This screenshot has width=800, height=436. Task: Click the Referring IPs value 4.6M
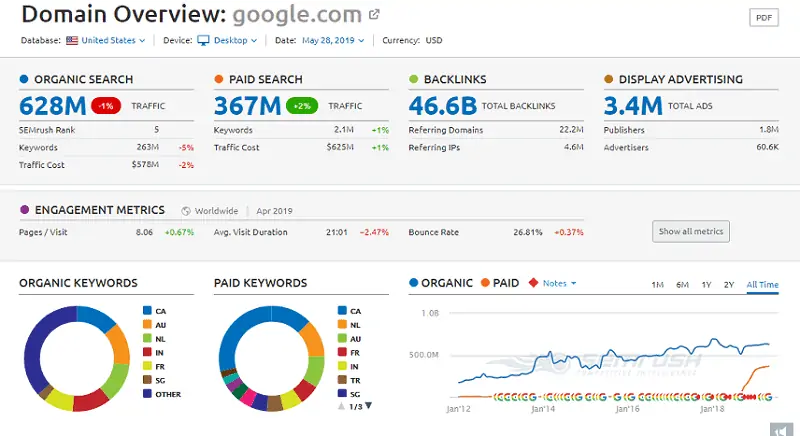tap(573, 147)
